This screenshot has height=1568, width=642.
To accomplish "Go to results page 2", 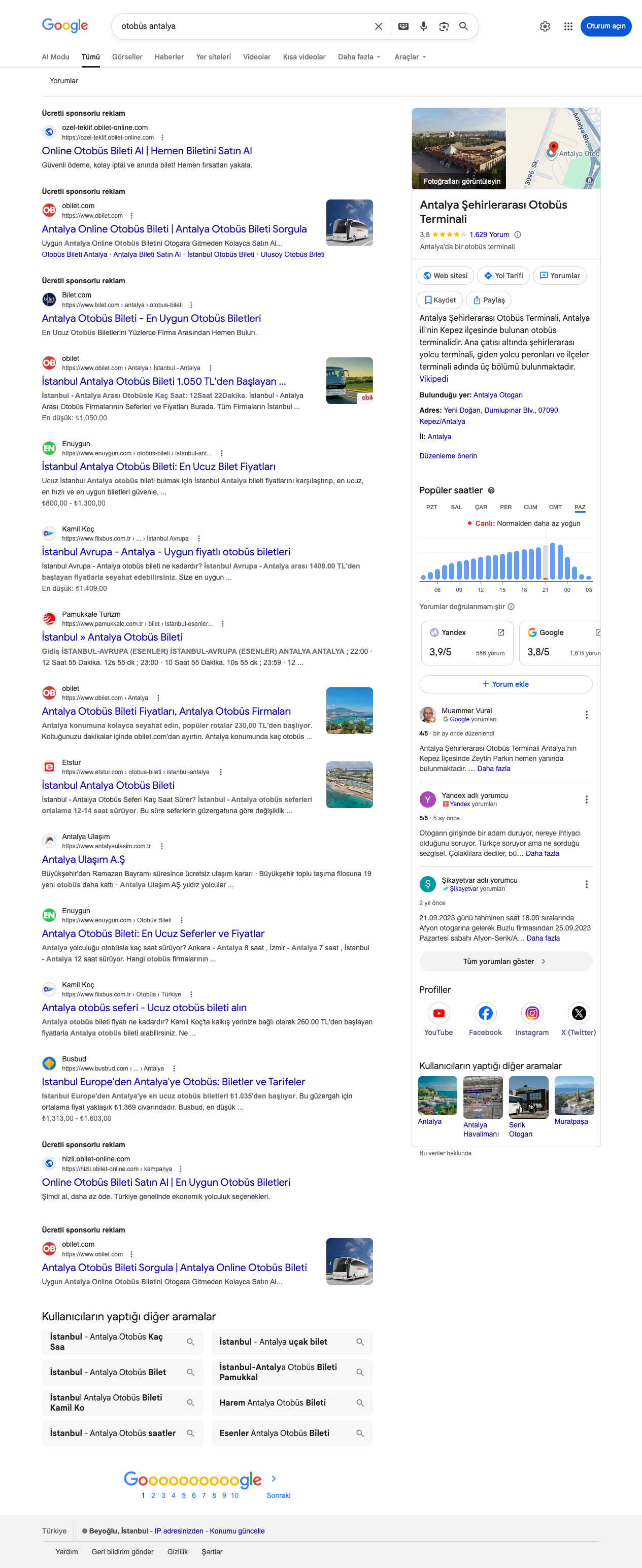I will click(153, 1495).
